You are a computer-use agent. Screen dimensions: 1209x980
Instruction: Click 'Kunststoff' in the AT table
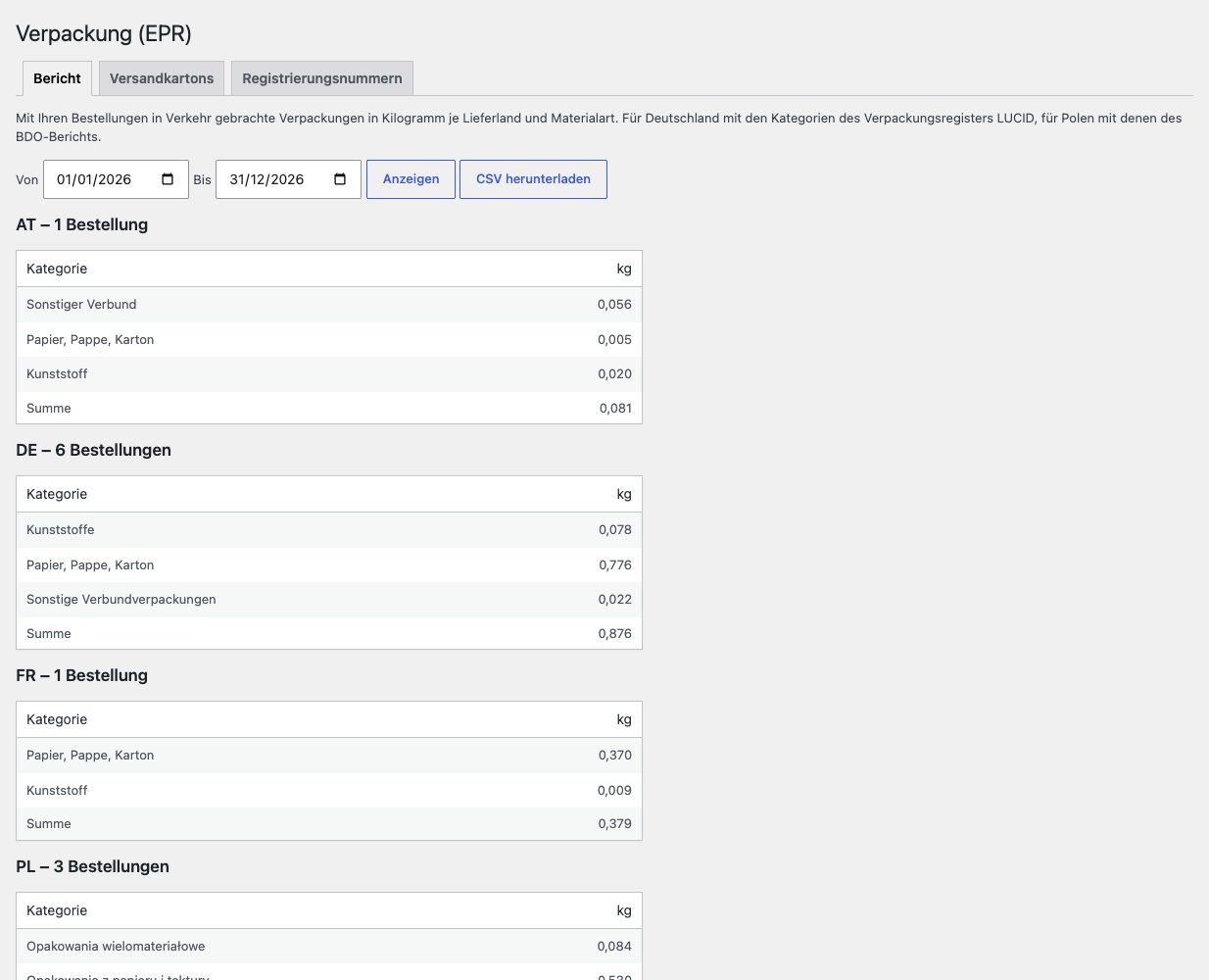[x=57, y=374]
